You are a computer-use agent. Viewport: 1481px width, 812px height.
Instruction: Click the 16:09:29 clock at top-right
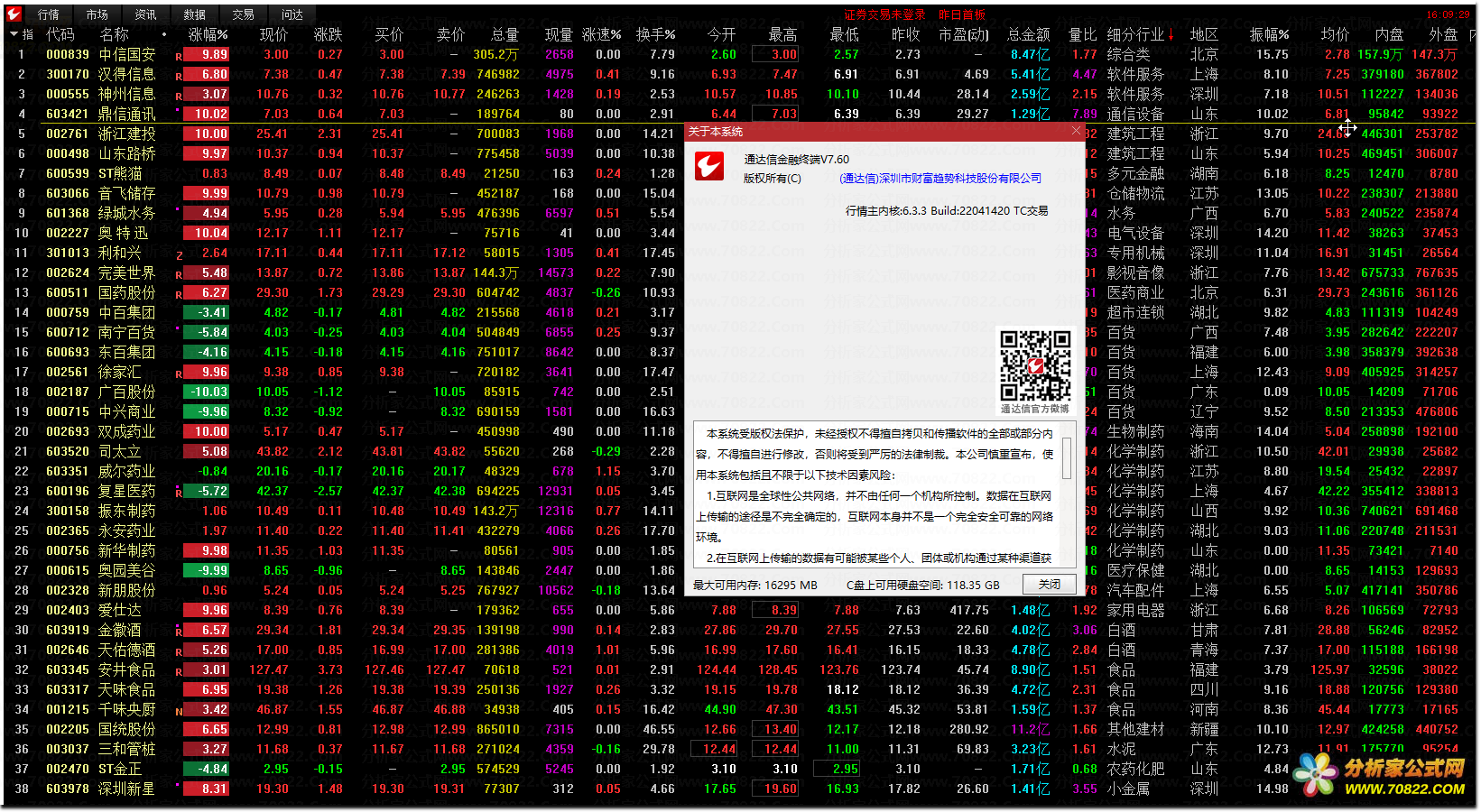click(x=1448, y=14)
